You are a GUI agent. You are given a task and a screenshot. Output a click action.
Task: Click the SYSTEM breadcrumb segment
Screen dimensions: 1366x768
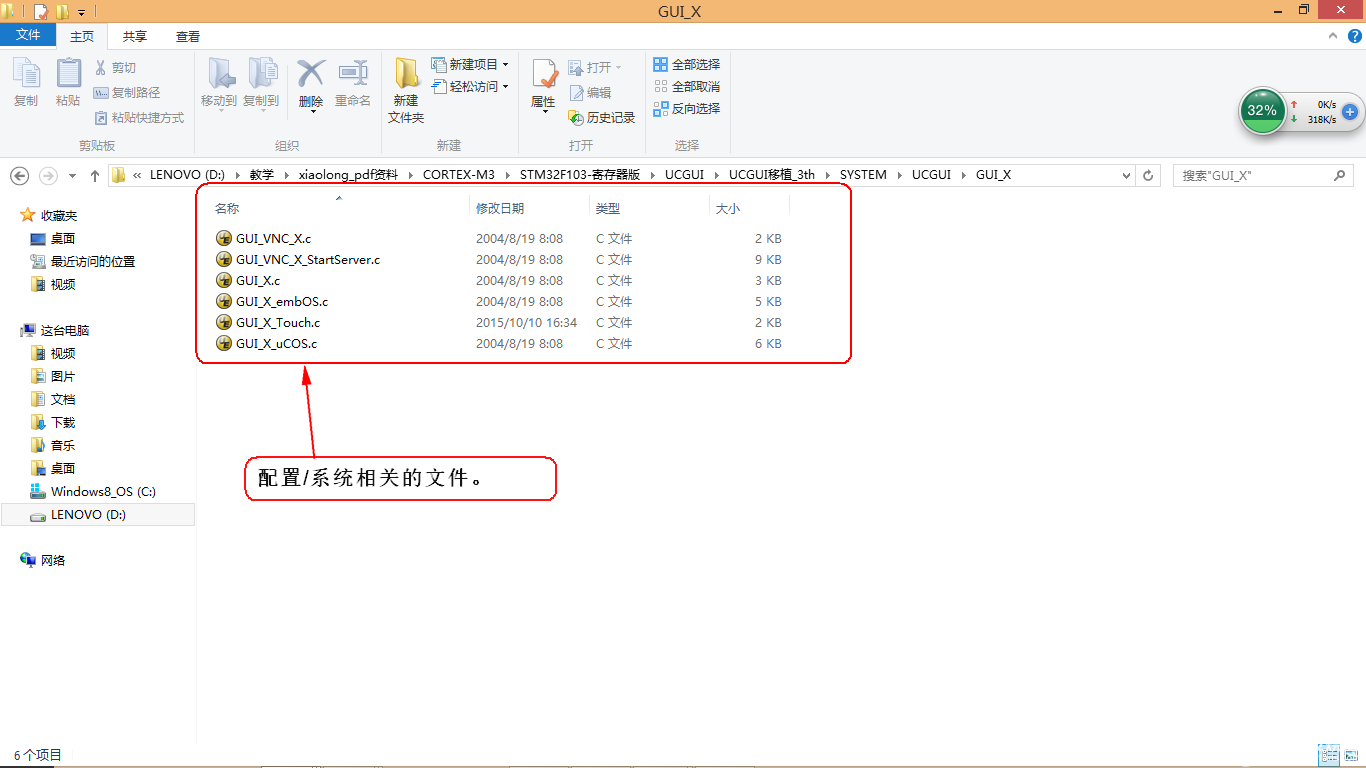point(863,174)
